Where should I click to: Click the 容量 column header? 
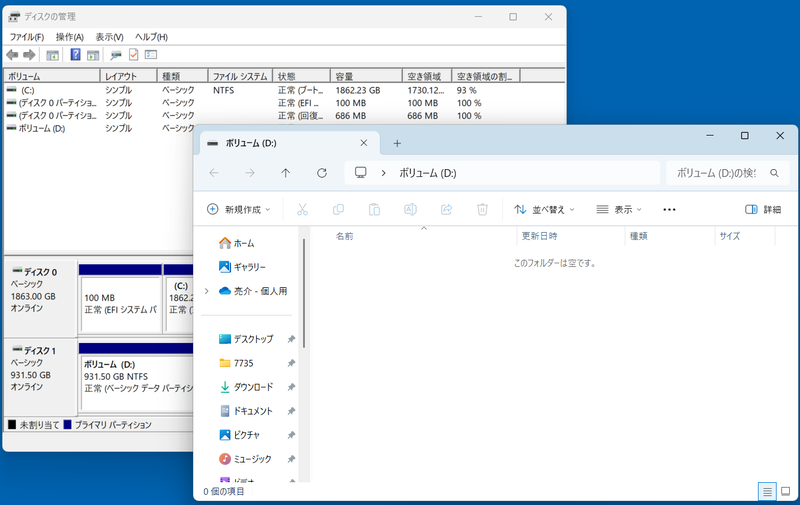click(x=366, y=76)
